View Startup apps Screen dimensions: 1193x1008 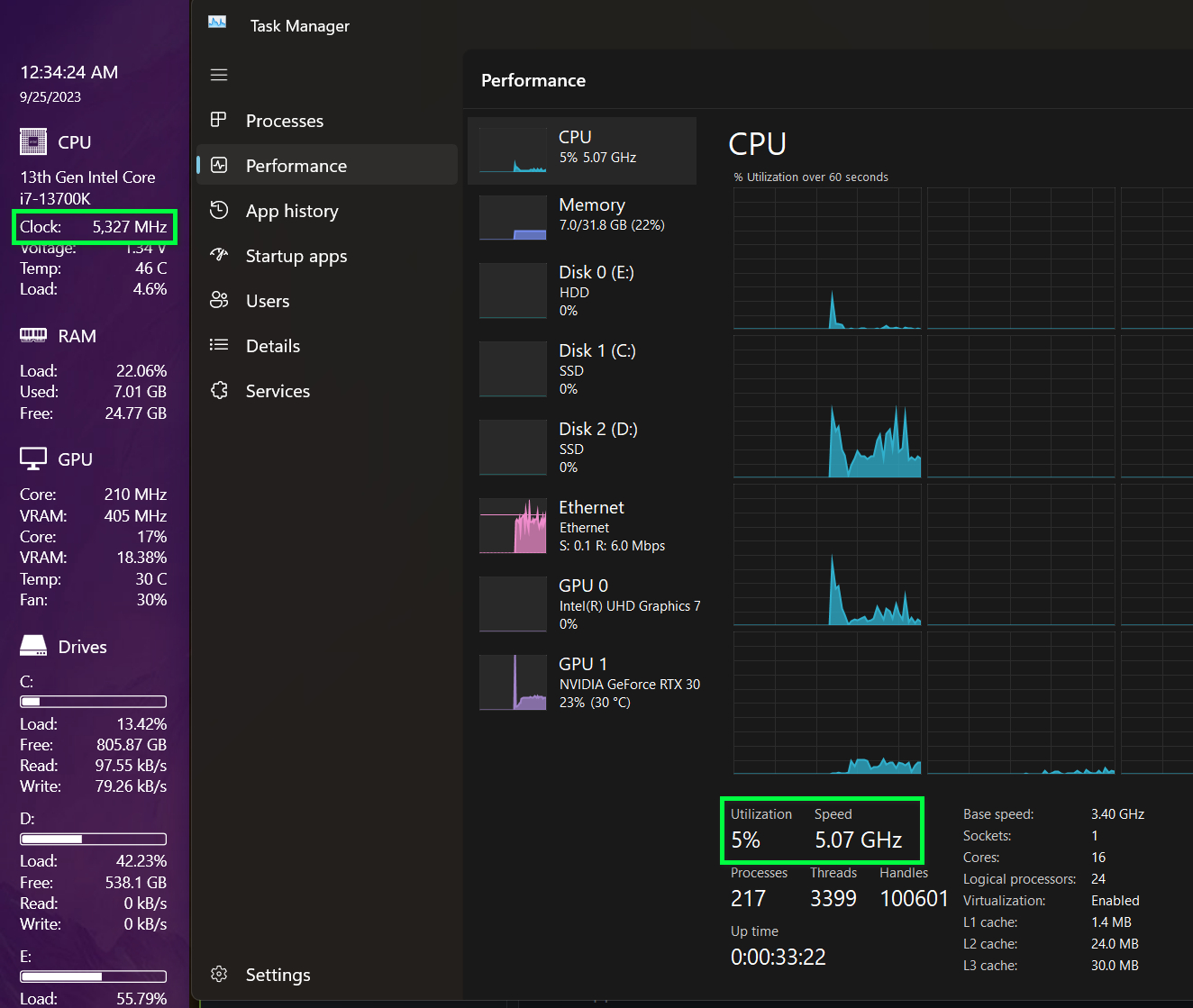point(296,255)
